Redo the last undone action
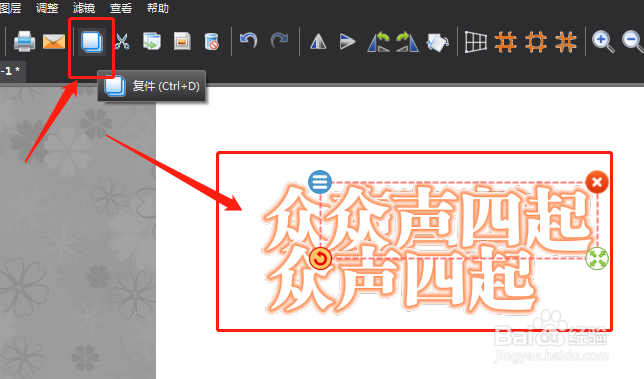Image resolution: width=644 pixels, height=379 pixels. click(x=279, y=41)
